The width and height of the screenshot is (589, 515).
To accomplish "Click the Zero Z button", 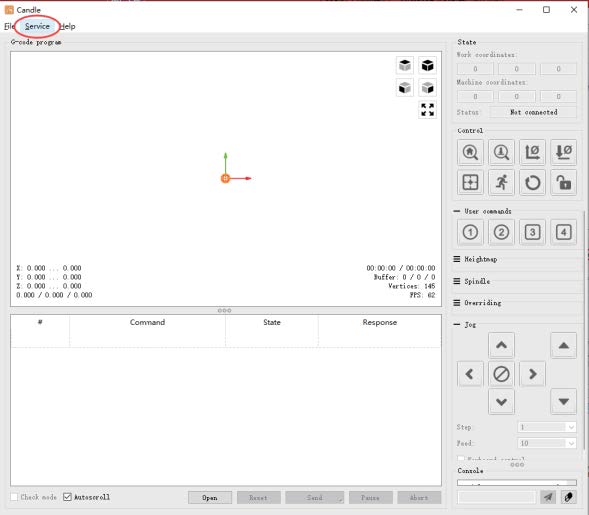I will (563, 152).
